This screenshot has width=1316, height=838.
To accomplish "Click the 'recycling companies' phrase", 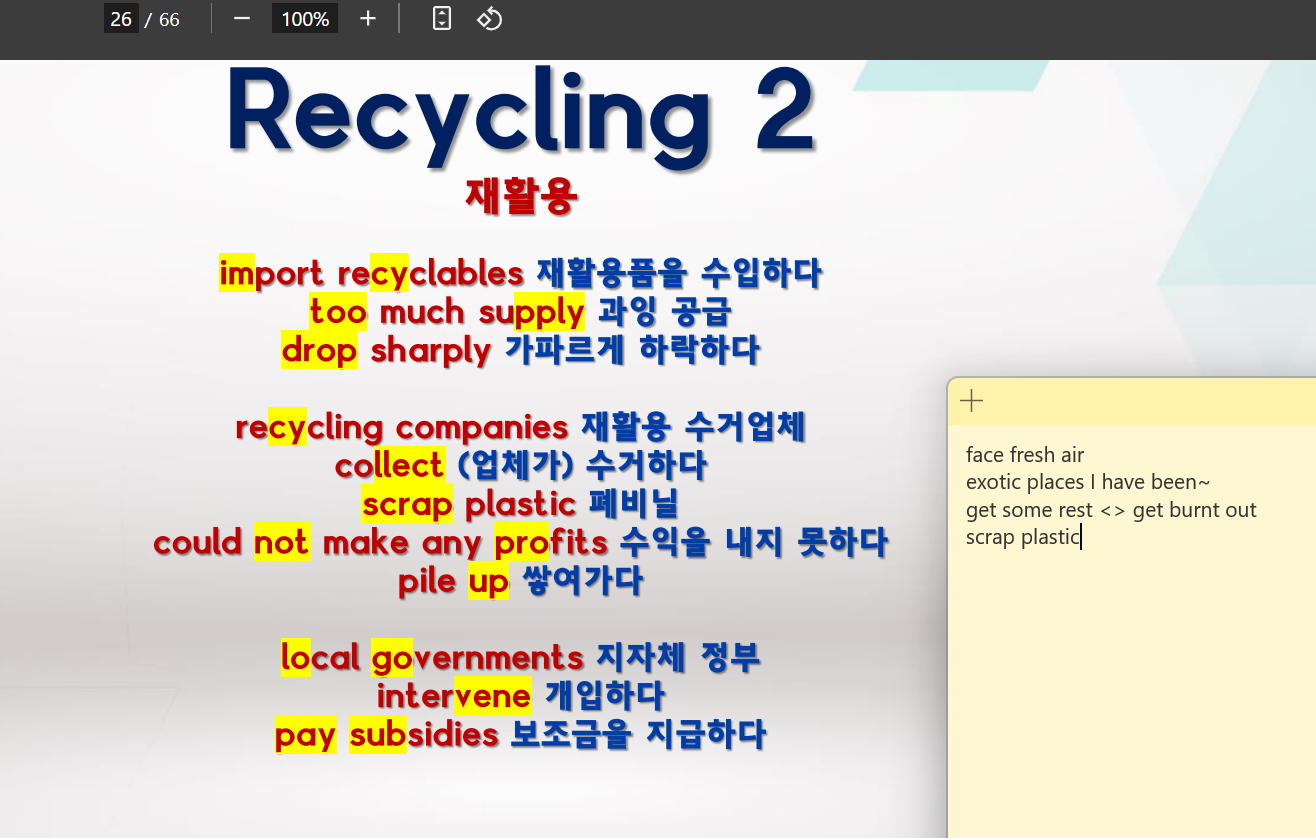I will [402, 428].
